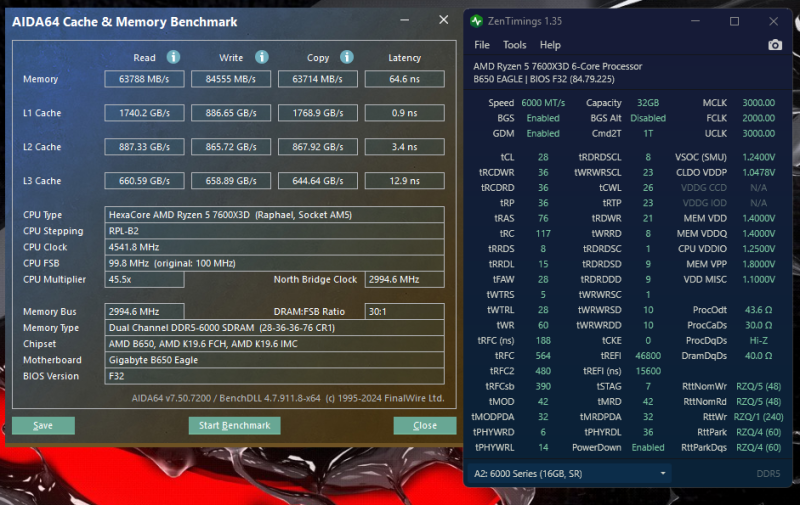
Task: Select L2 Cache Latency value 3.4 ns
Action: pyautogui.click(x=405, y=147)
